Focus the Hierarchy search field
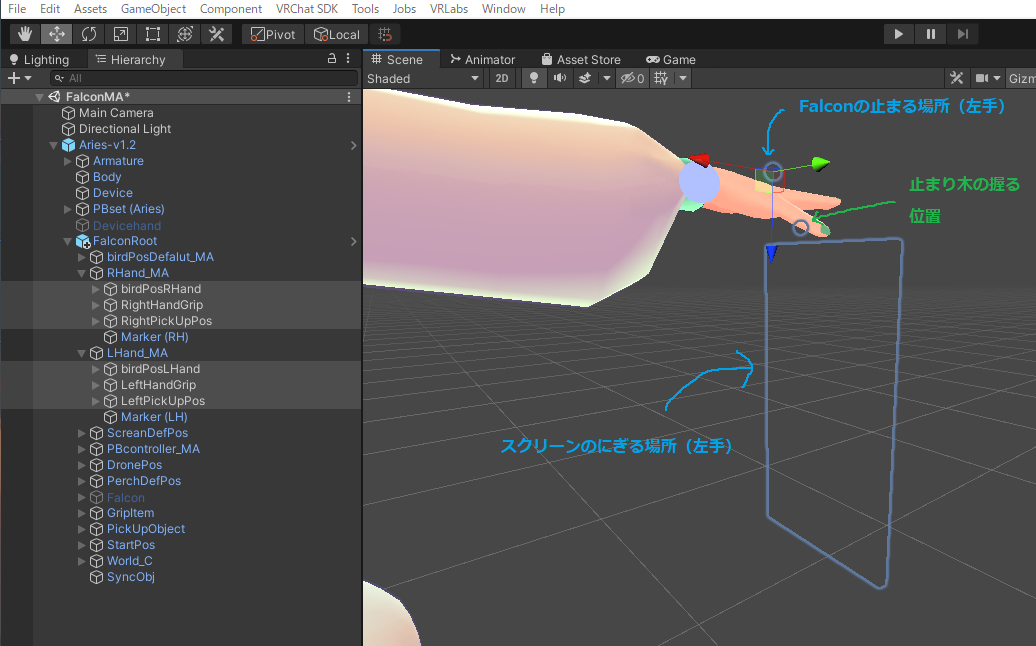The image size is (1036, 646). pyautogui.click(x=204, y=78)
